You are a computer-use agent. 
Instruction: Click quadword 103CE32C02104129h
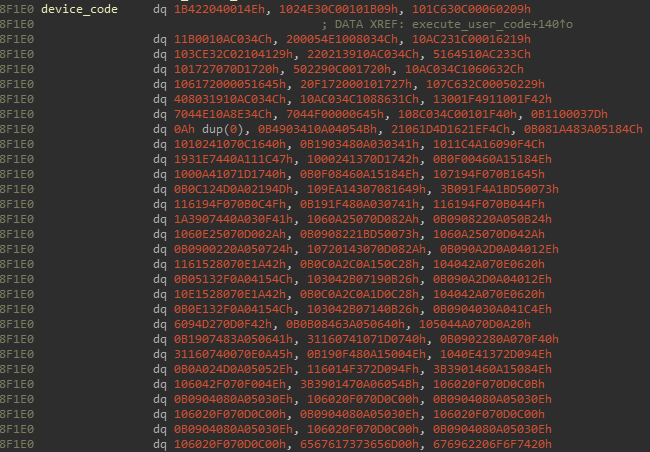[233, 54]
